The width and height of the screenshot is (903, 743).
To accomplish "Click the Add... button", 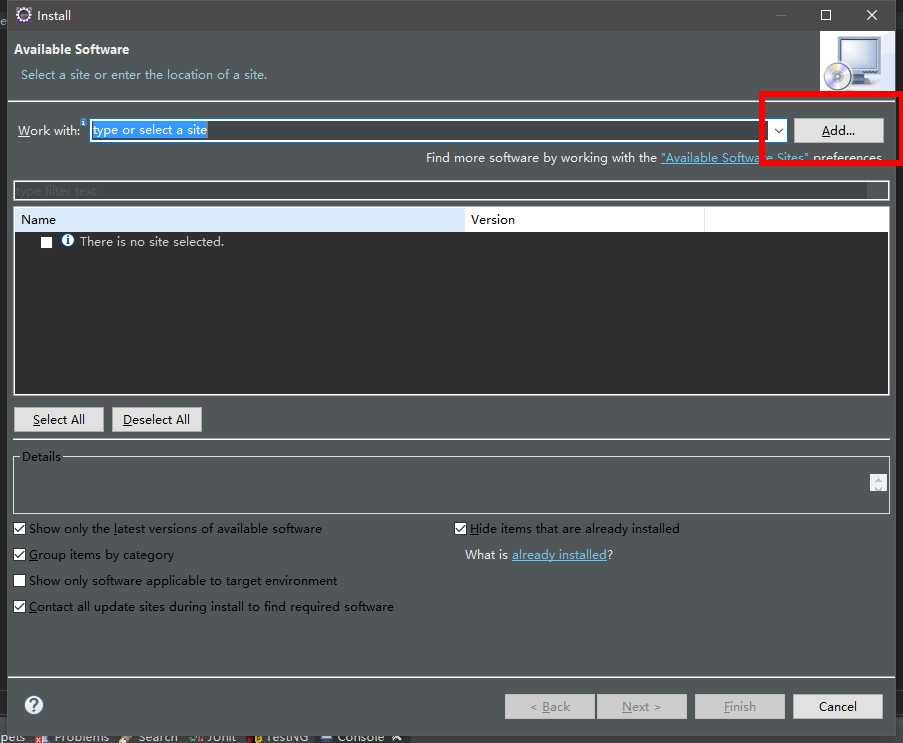I will 838,131.
